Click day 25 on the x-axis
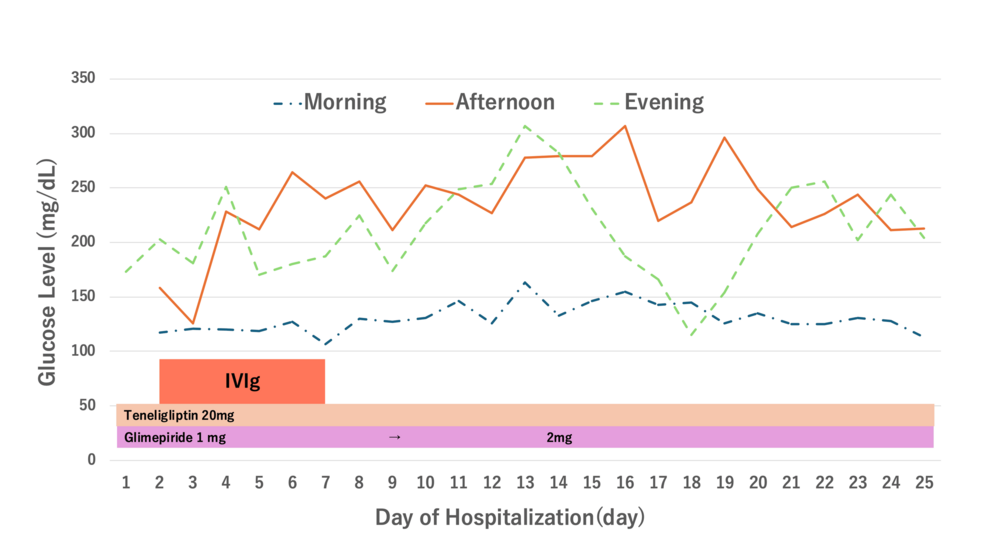 924,483
